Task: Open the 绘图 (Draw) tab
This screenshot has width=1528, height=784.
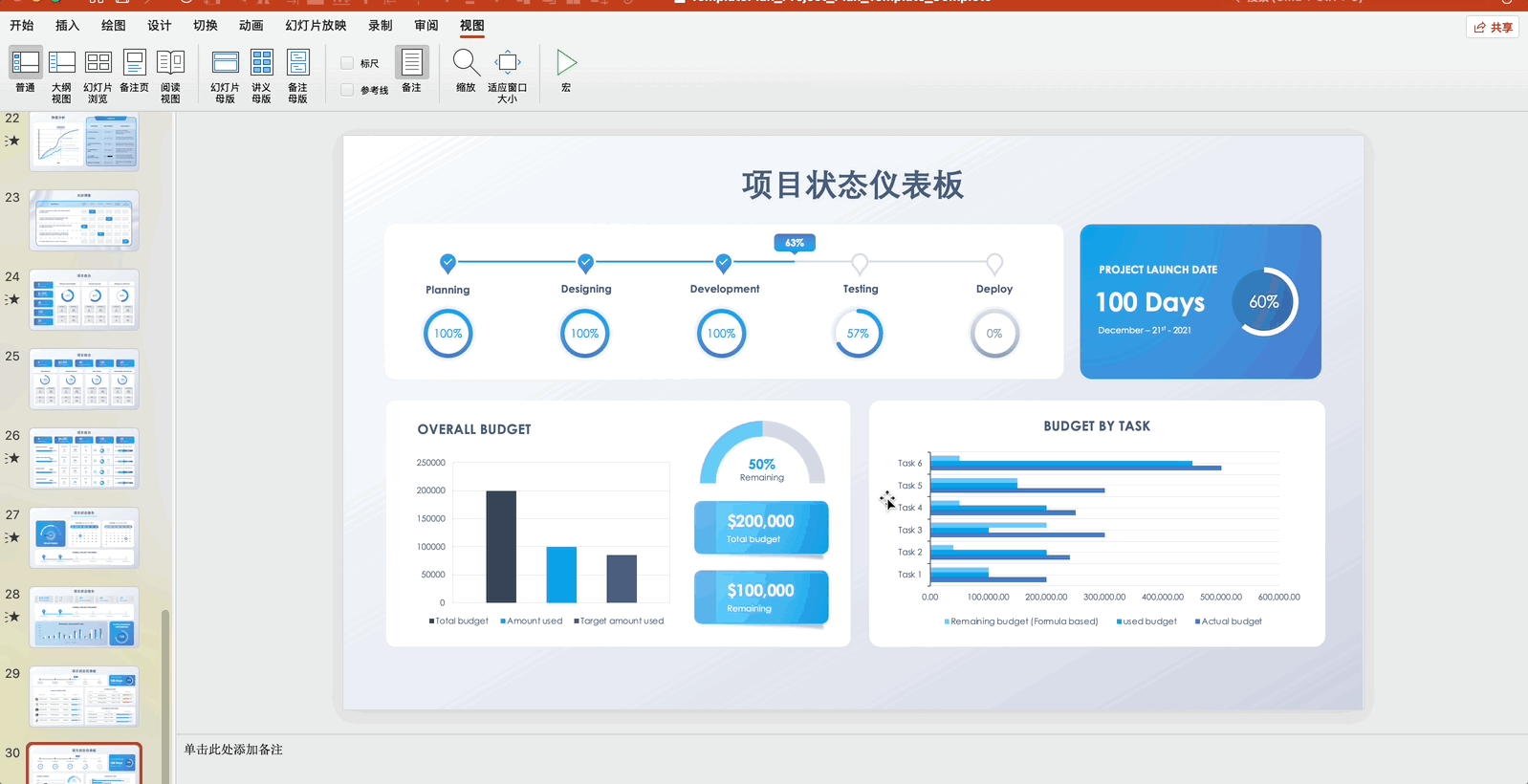Action: coord(113,26)
